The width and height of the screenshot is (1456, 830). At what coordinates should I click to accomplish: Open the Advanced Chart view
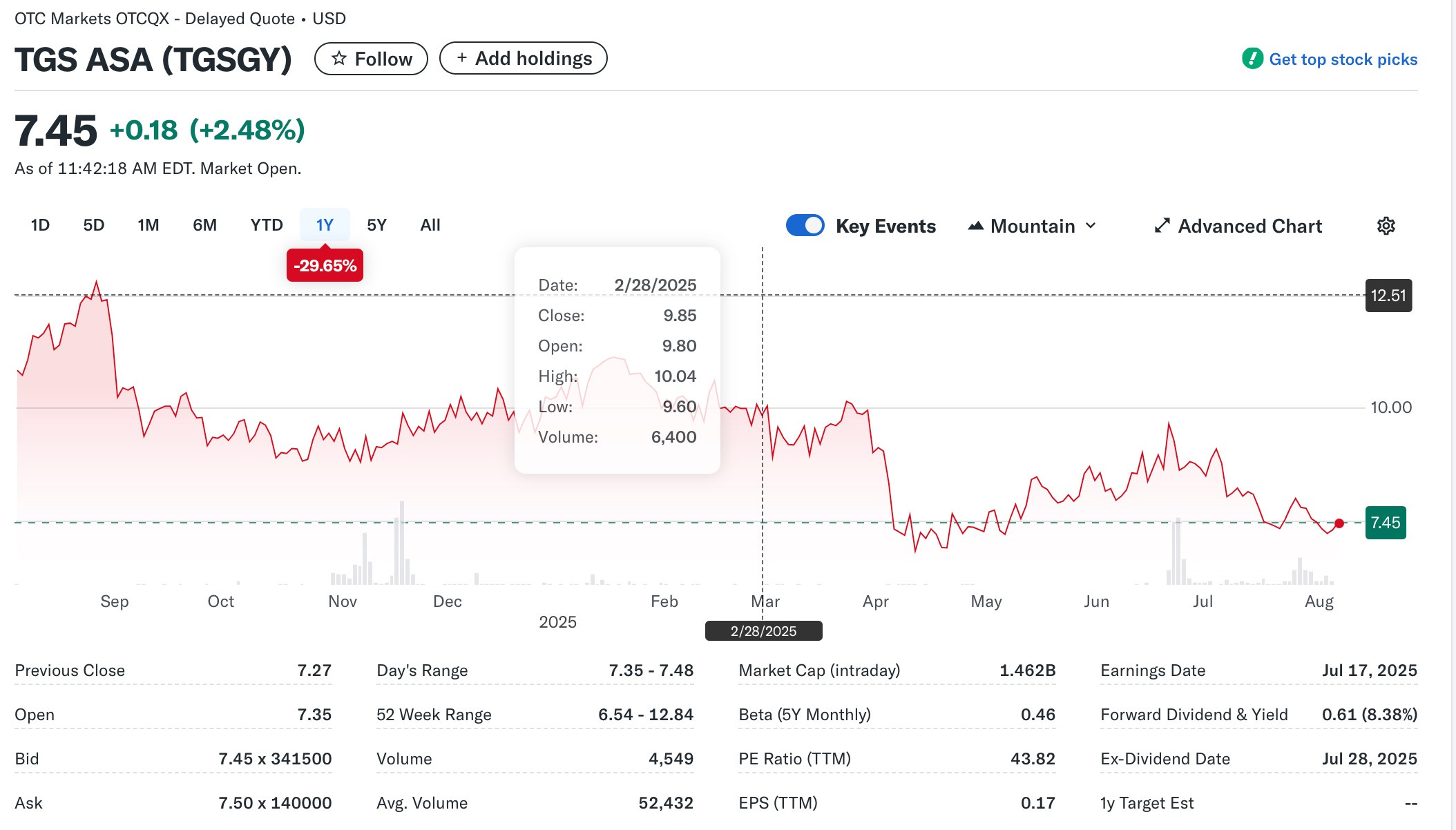click(x=1249, y=226)
